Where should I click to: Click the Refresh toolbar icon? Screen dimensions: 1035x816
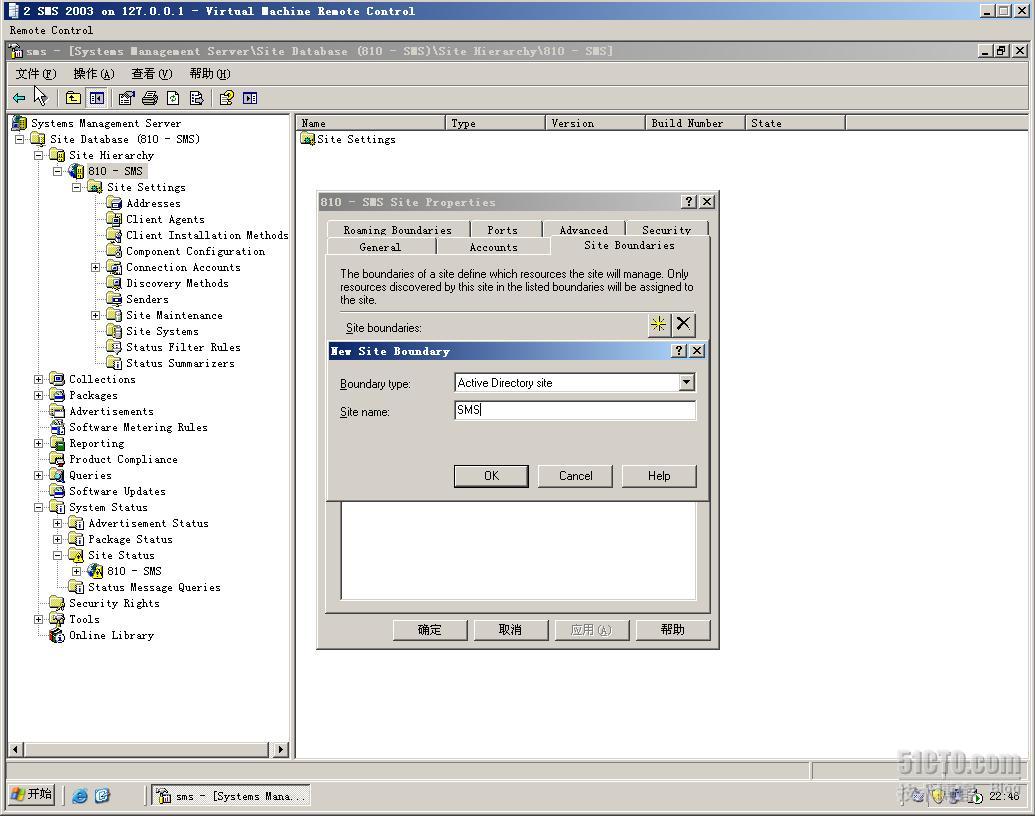click(x=173, y=98)
